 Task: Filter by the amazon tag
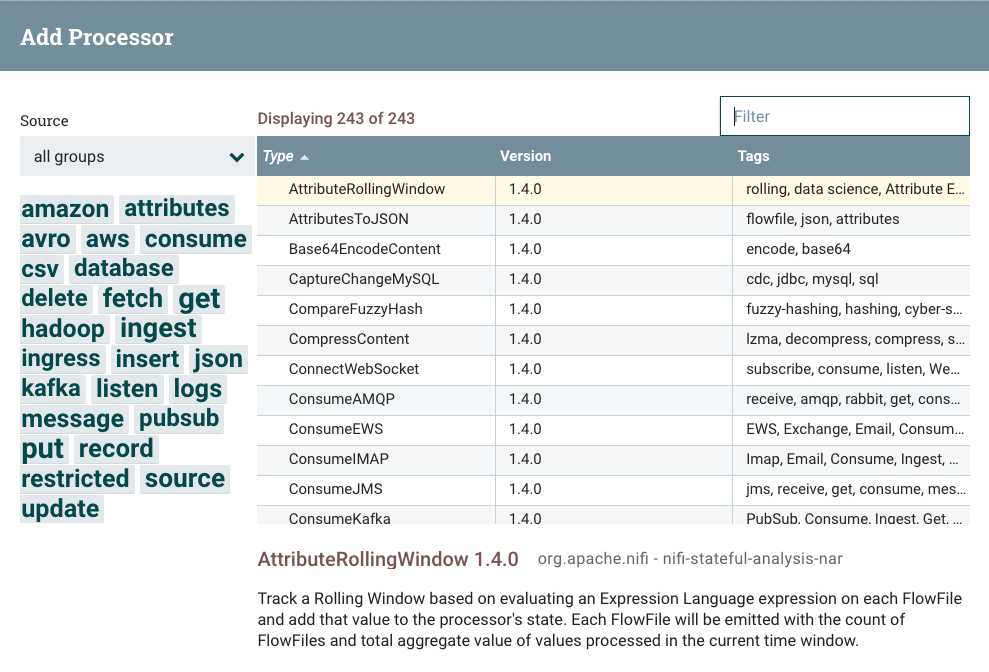pos(66,209)
